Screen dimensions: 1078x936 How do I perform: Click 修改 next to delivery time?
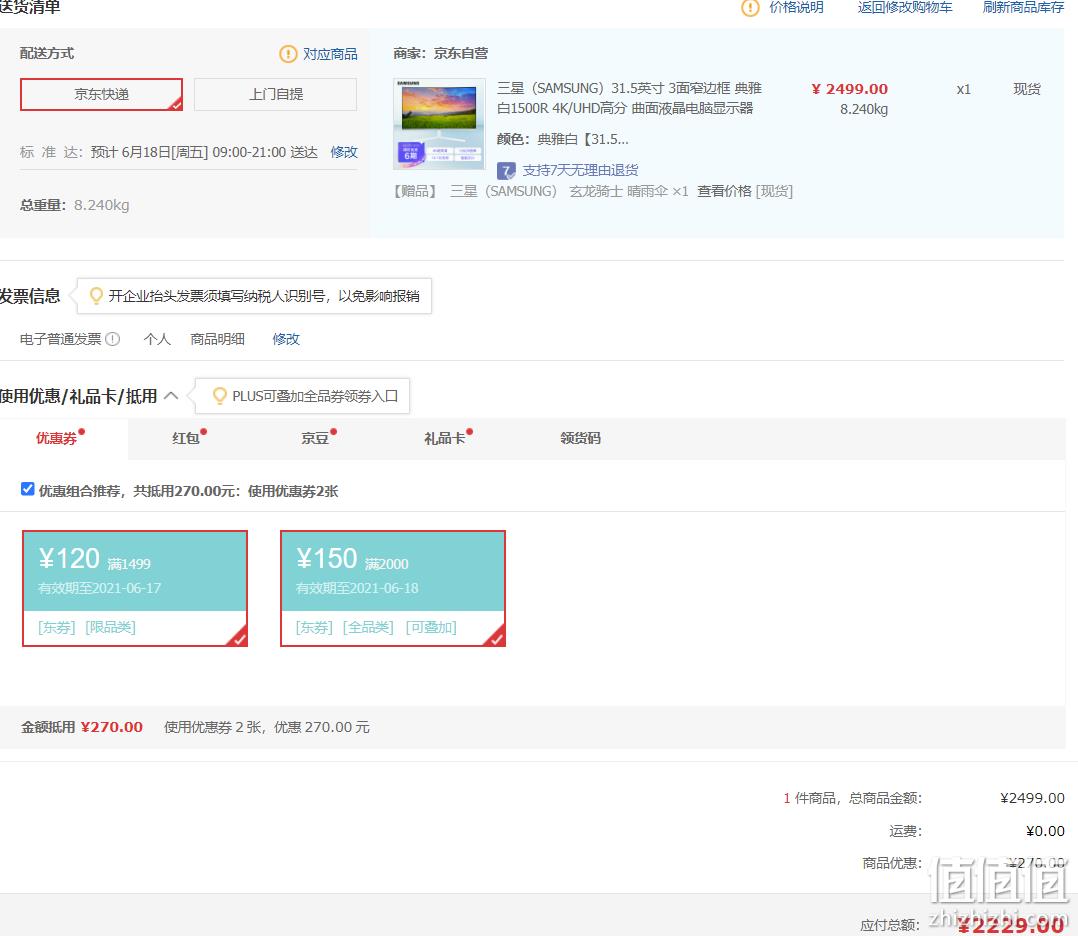(x=344, y=152)
